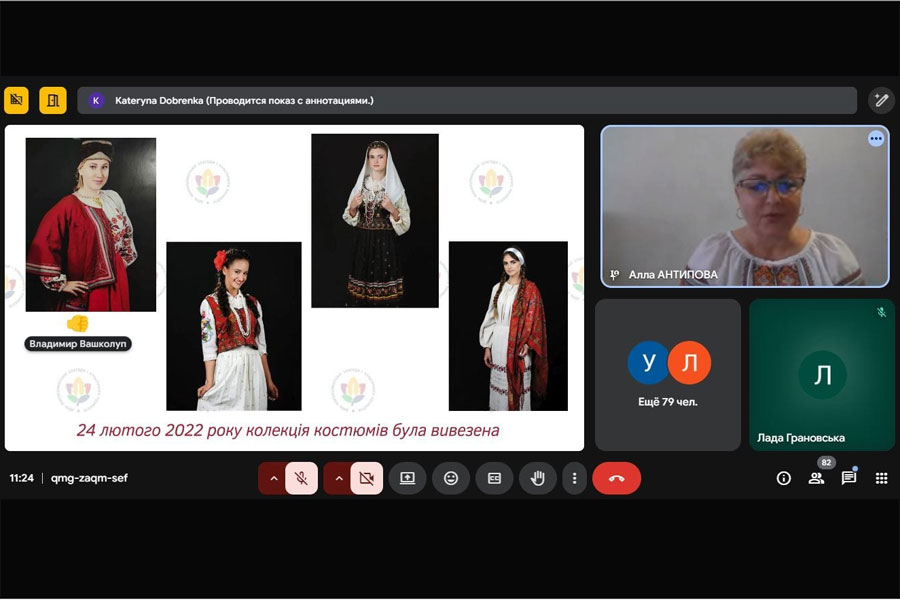
Task: Click the 82 participant count badge
Action: click(826, 462)
